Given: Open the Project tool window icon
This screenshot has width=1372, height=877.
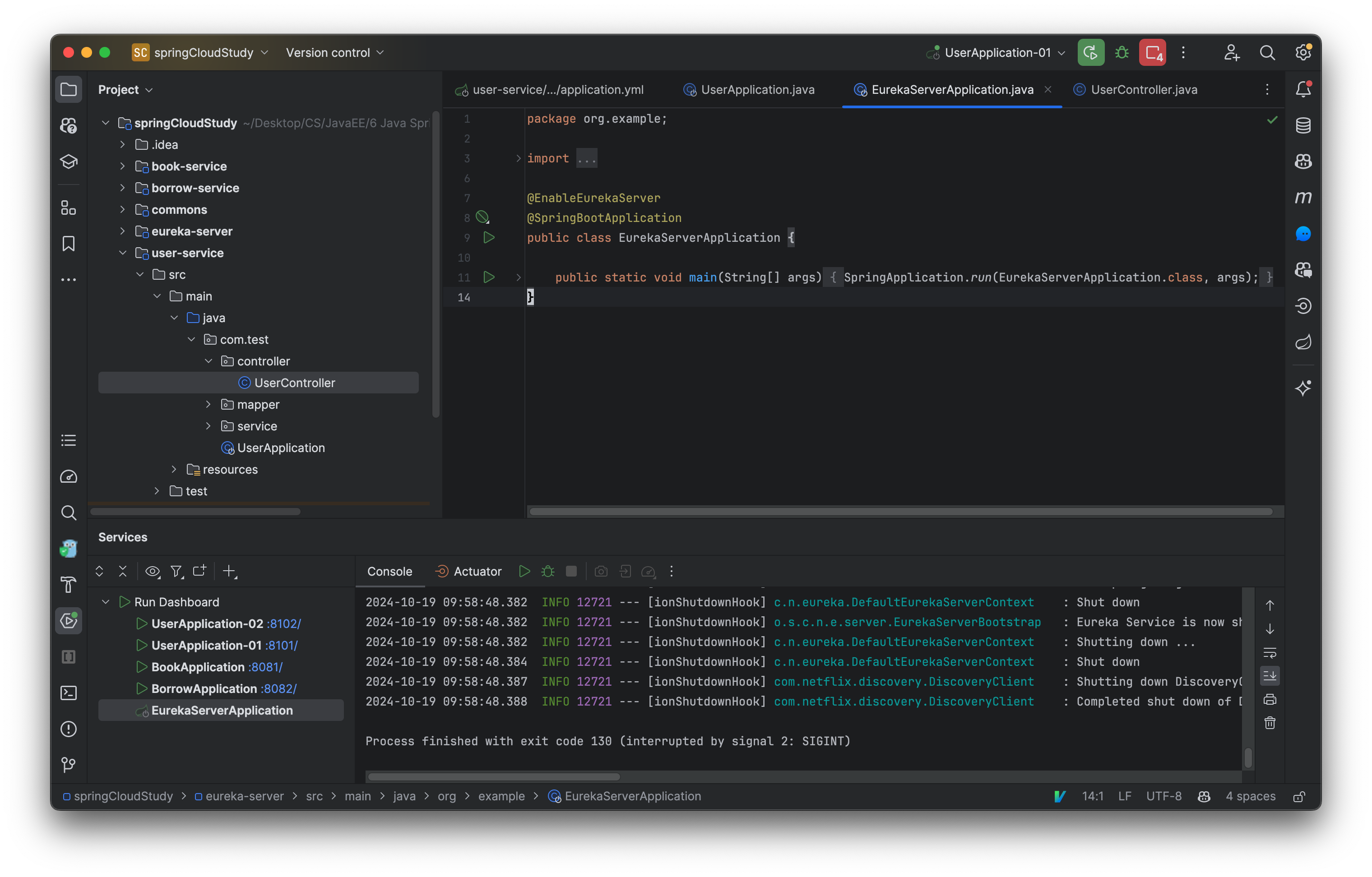Looking at the screenshot, I should [x=68, y=89].
